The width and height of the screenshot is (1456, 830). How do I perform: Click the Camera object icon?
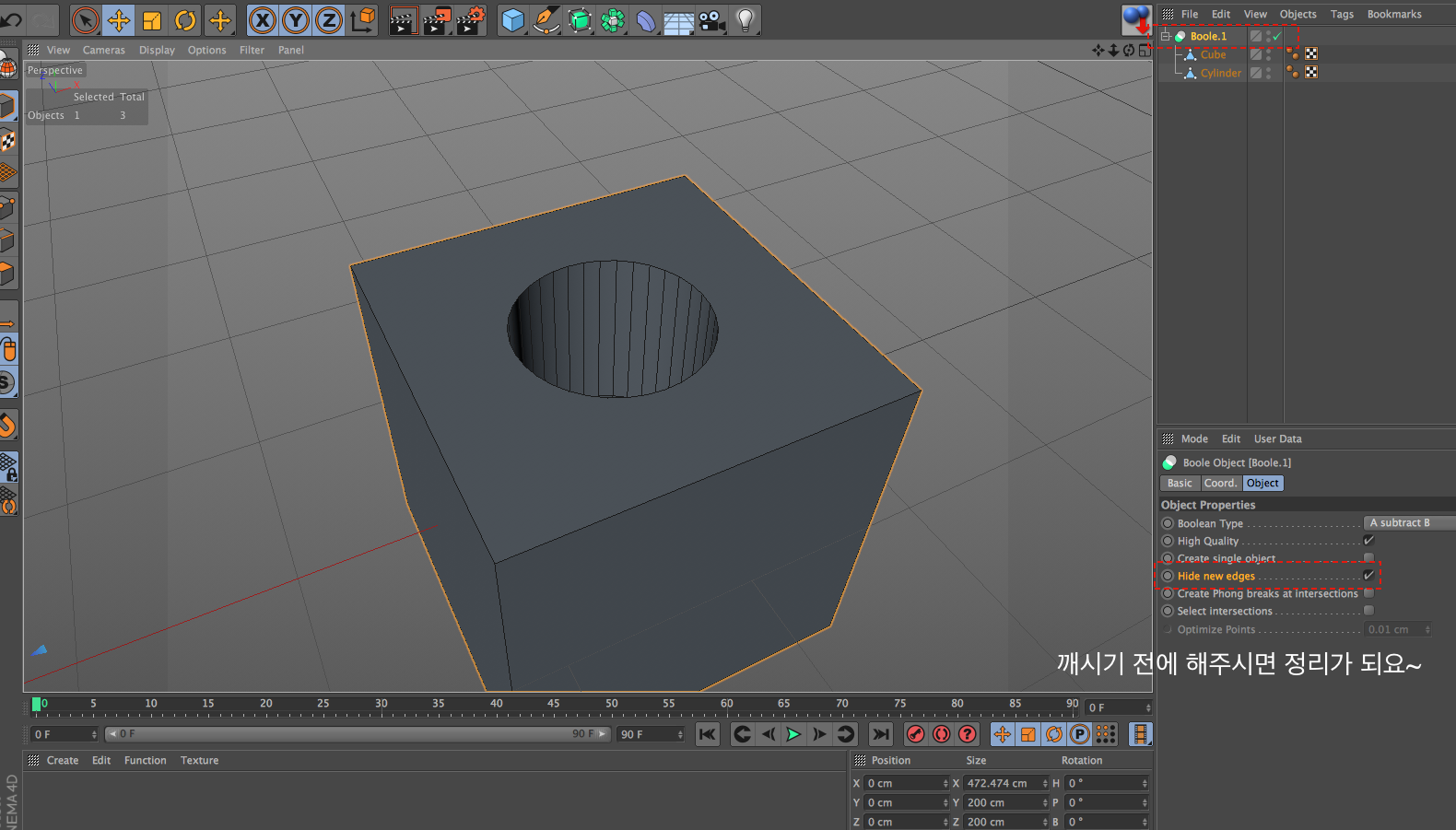pyautogui.click(x=712, y=19)
